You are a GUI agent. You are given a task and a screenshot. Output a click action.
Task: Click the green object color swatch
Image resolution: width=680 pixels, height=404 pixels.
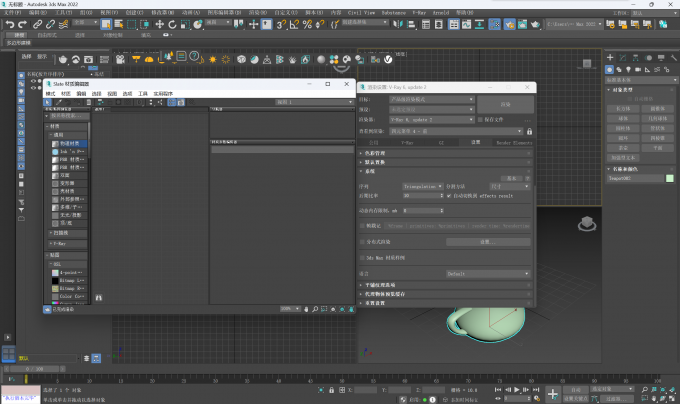670,178
